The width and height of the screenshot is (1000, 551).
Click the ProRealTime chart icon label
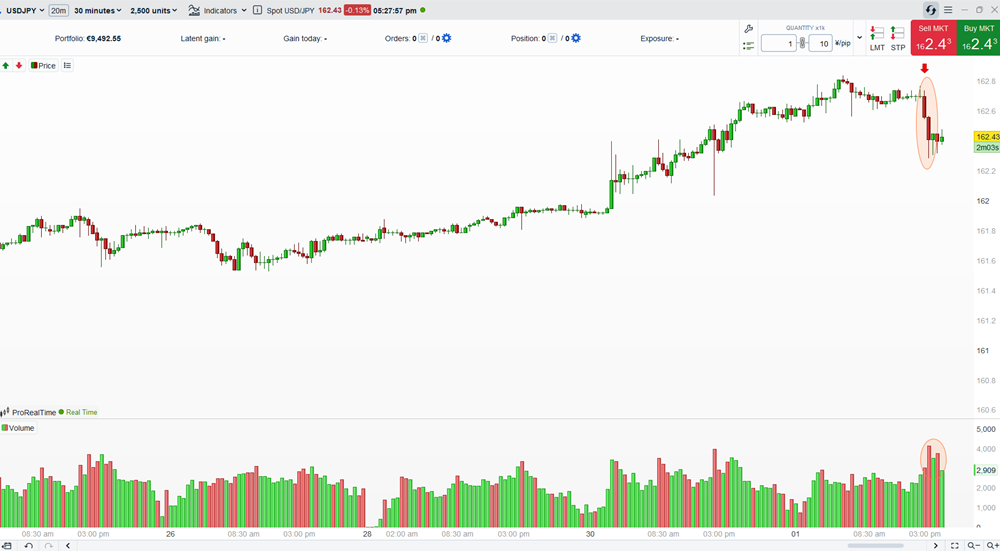[x=29, y=412]
